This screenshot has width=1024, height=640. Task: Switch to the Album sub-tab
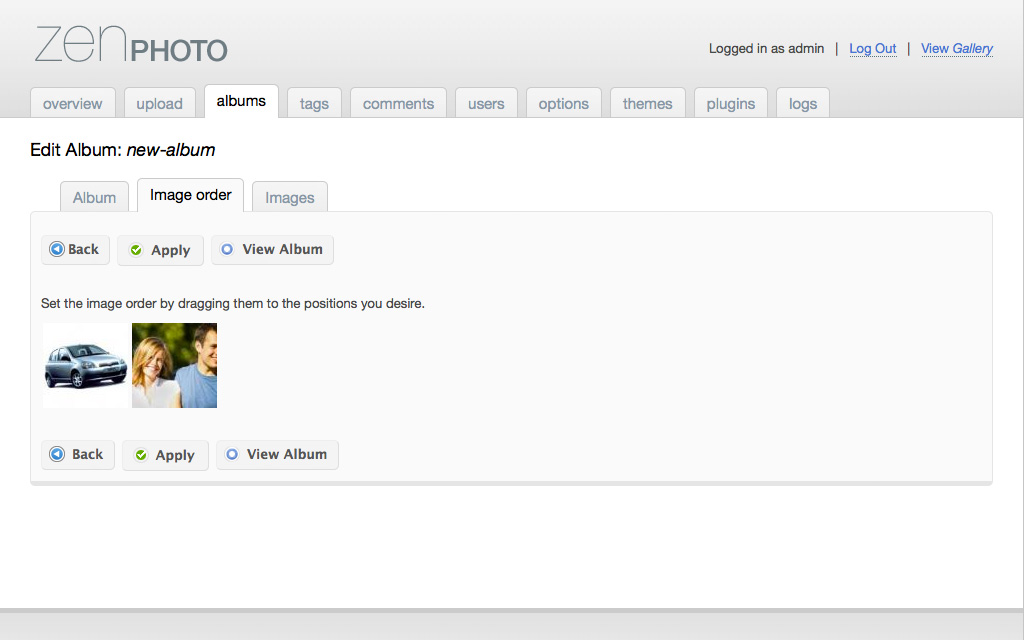click(95, 198)
